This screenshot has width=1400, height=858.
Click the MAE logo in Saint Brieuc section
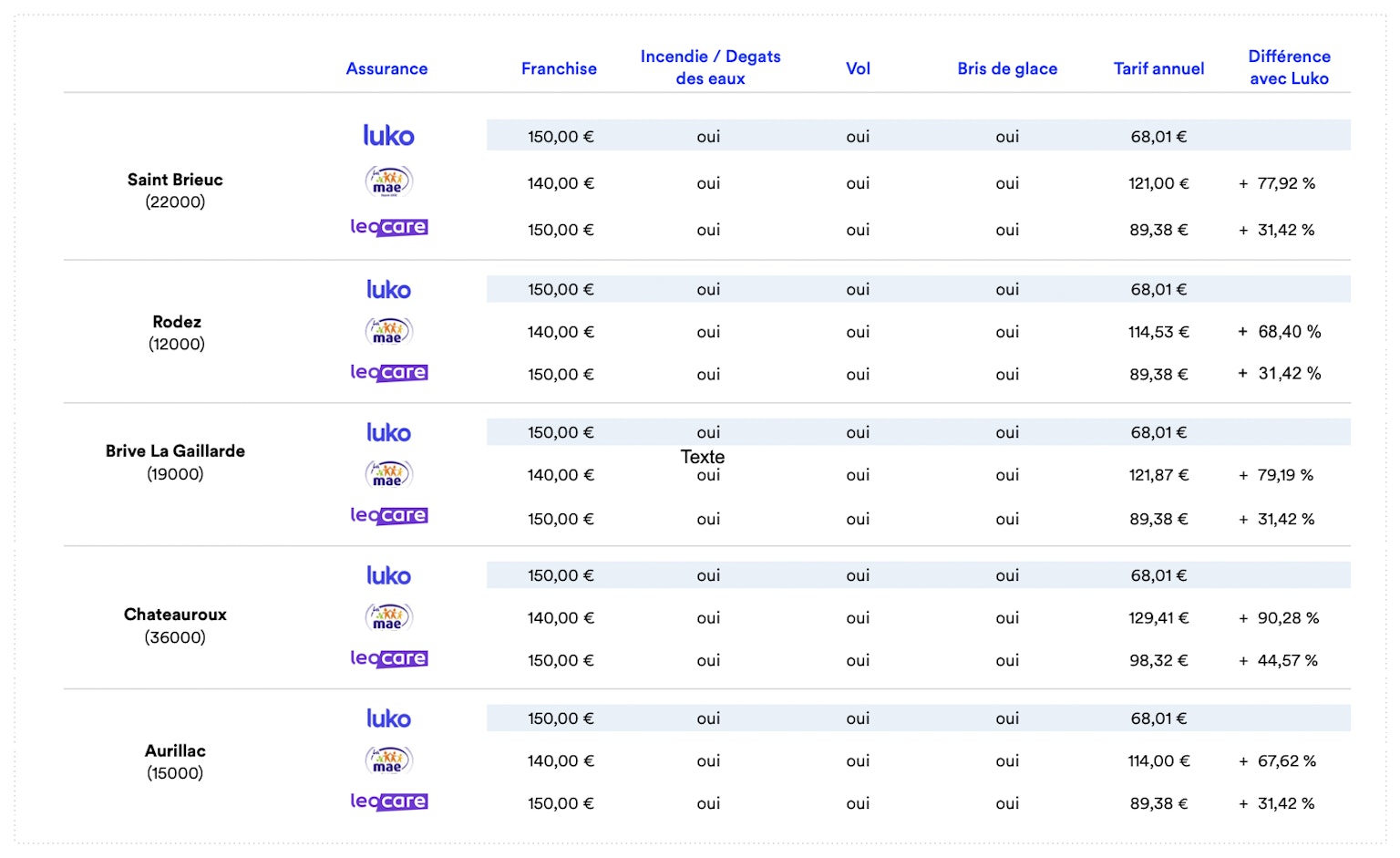388,181
